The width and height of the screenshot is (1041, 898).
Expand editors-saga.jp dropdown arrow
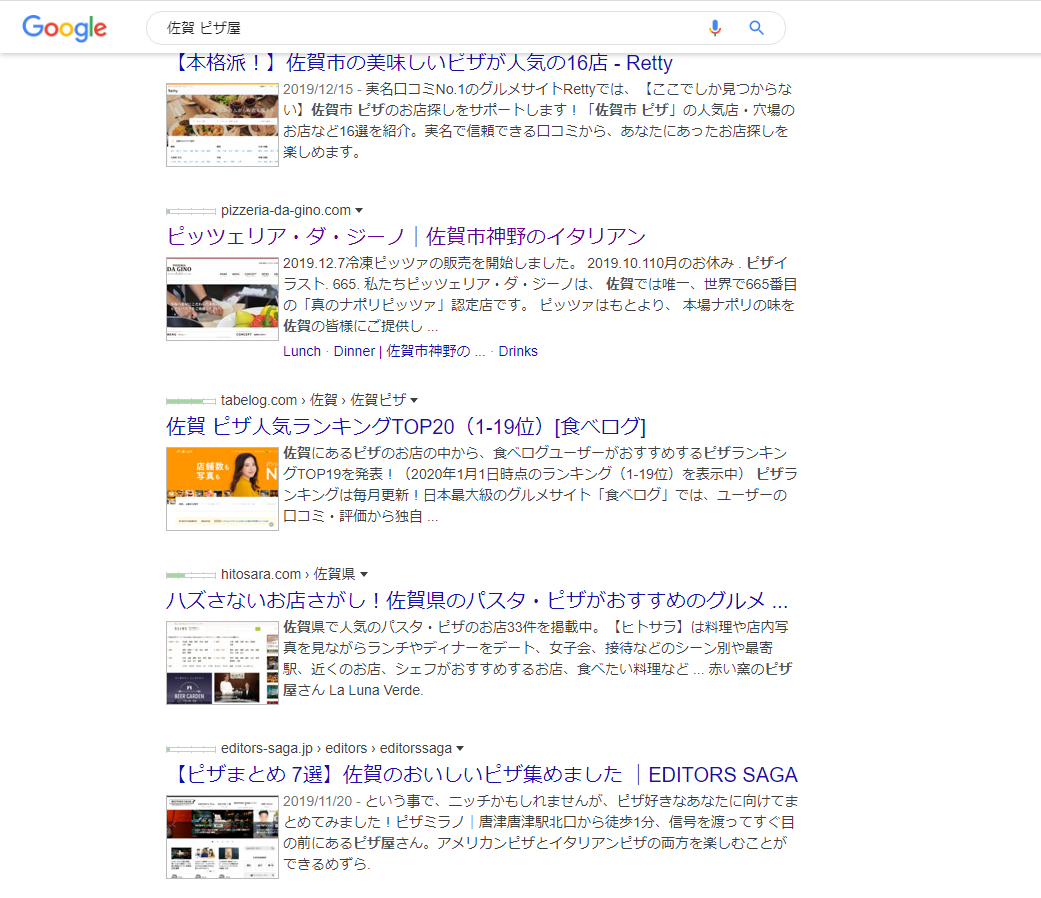[460, 748]
